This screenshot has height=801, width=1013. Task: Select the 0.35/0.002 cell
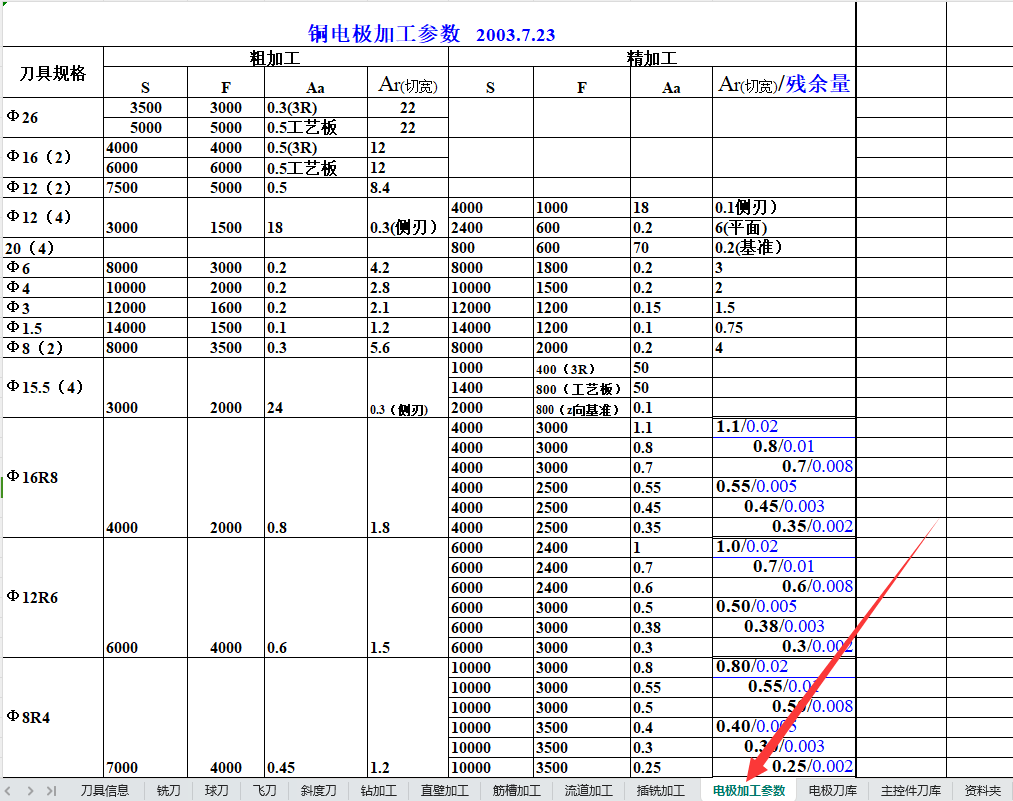pyautogui.click(x=784, y=527)
